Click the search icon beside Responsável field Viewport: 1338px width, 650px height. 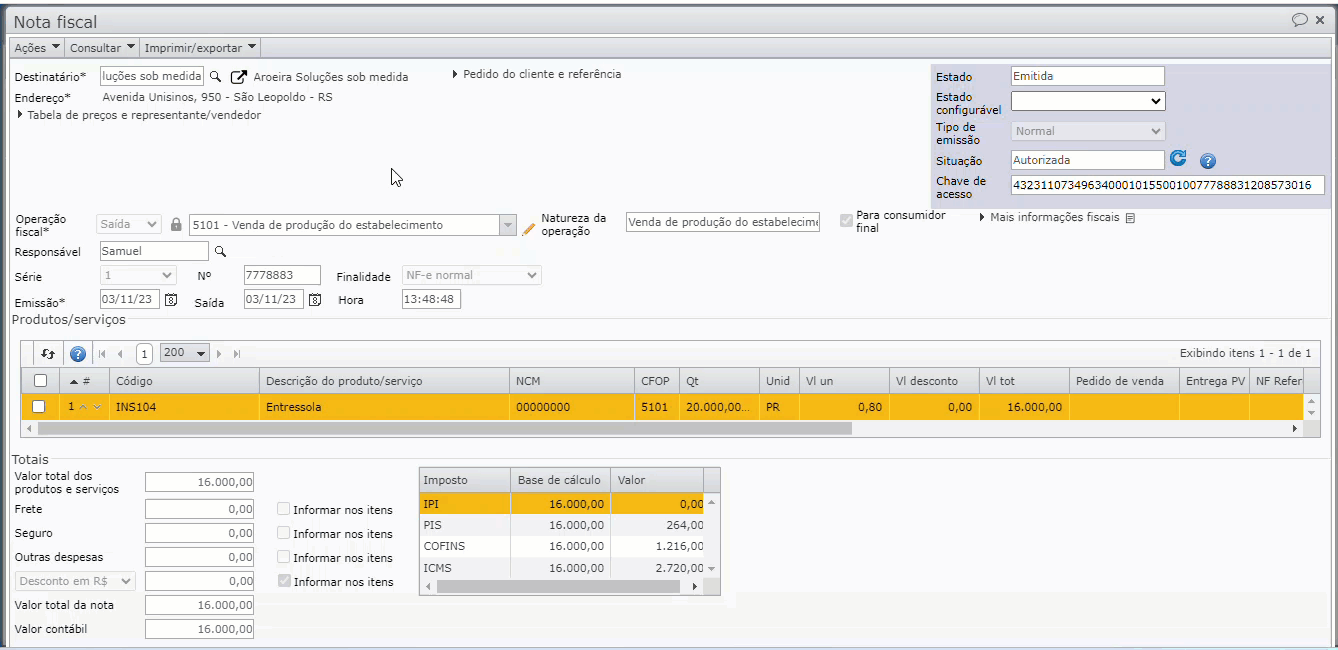[221, 252]
